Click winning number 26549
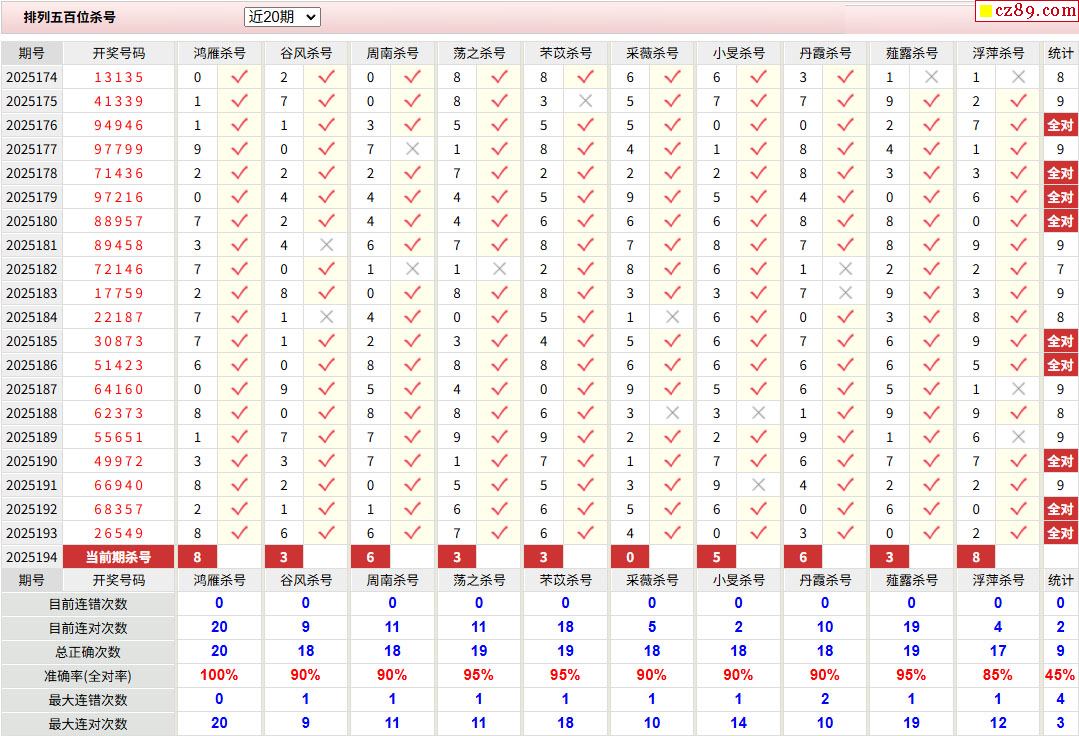Image resolution: width=1079 pixels, height=736 pixels. coord(119,533)
